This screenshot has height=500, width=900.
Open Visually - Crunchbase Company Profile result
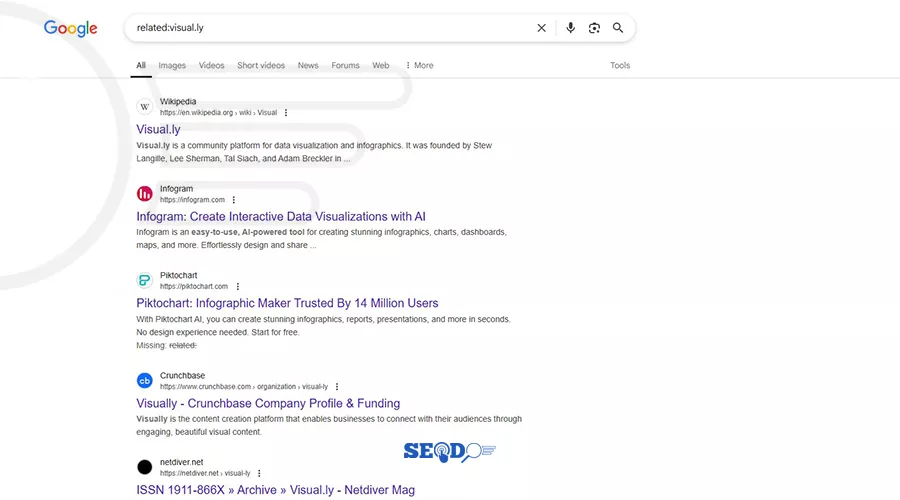coord(268,404)
